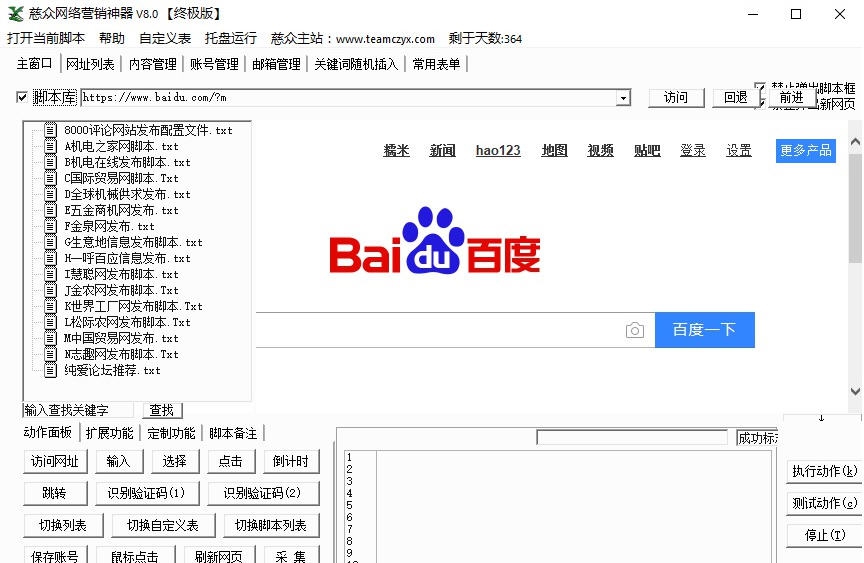
Task: Click the file icon beside J金农网发布脚本.Txt
Action: (50, 290)
